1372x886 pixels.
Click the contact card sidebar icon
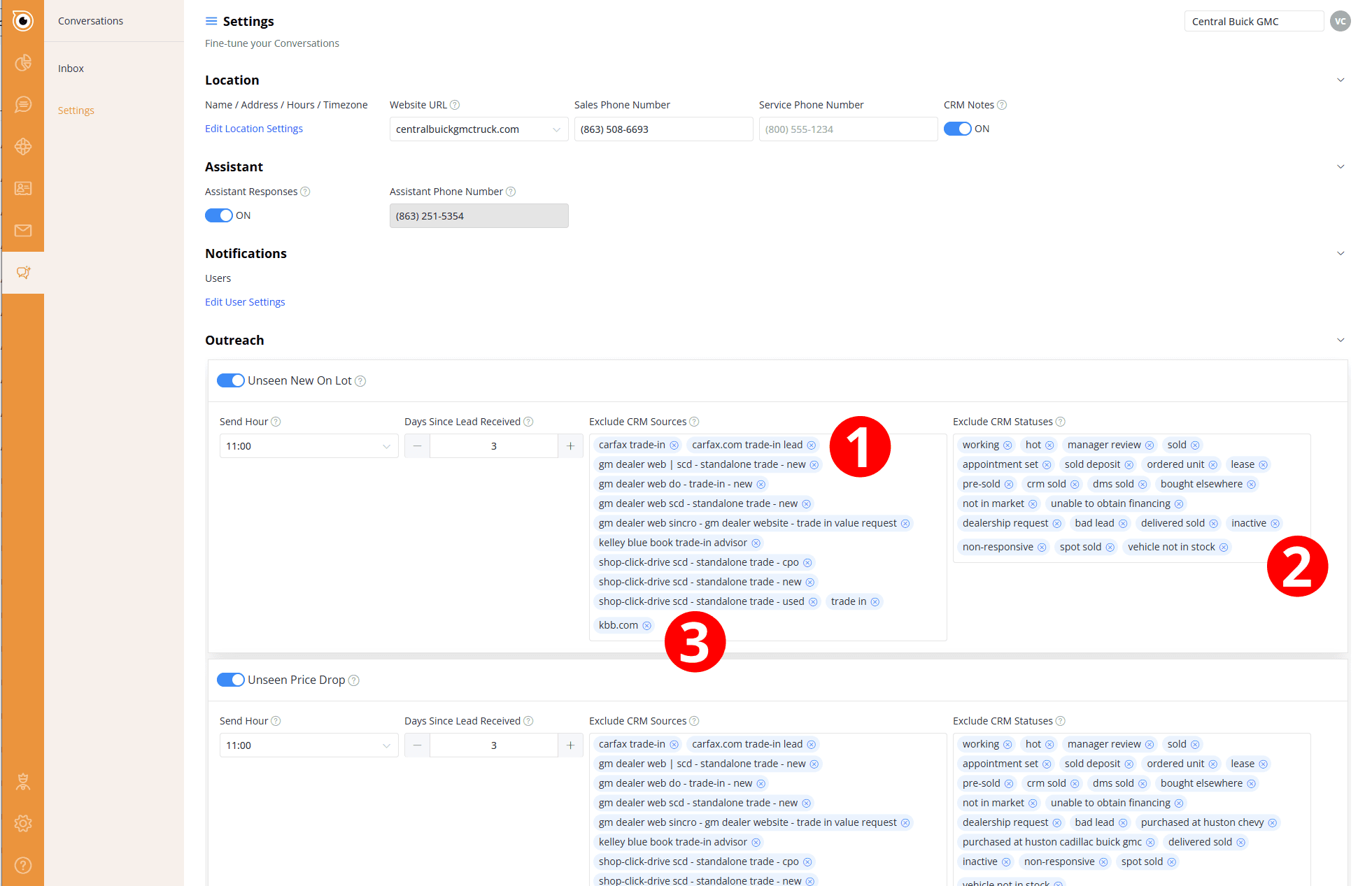point(23,188)
